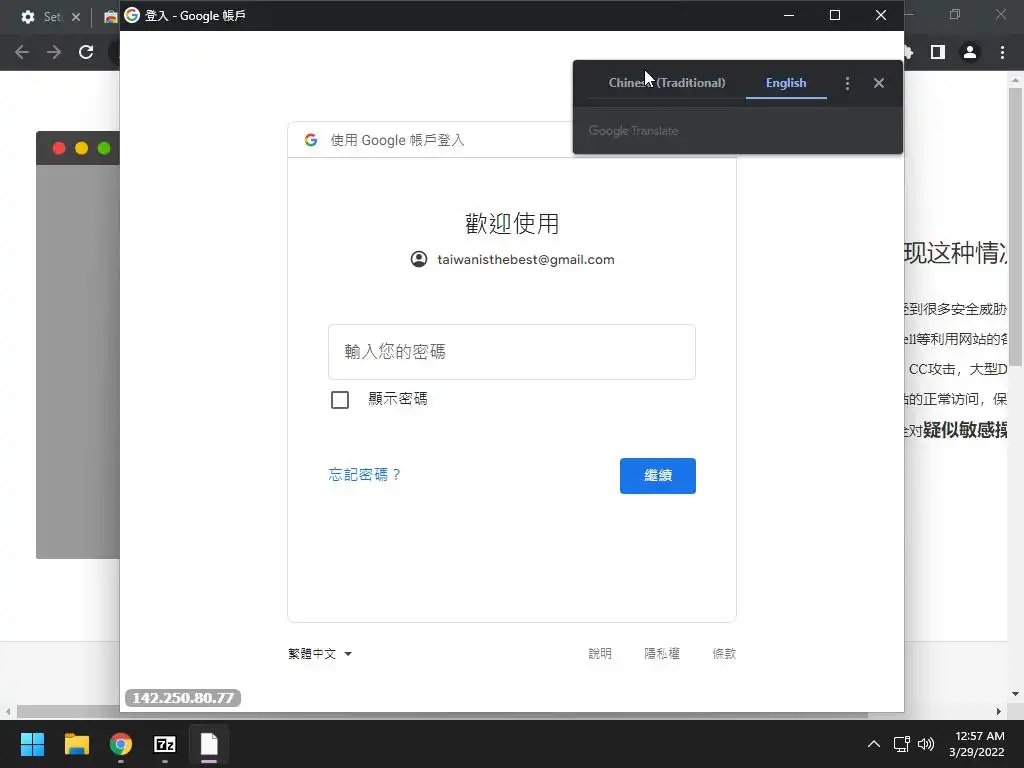Image resolution: width=1024 pixels, height=768 pixels.
Task: Click the 歡迎使用 welcome heading
Action: click(512, 223)
